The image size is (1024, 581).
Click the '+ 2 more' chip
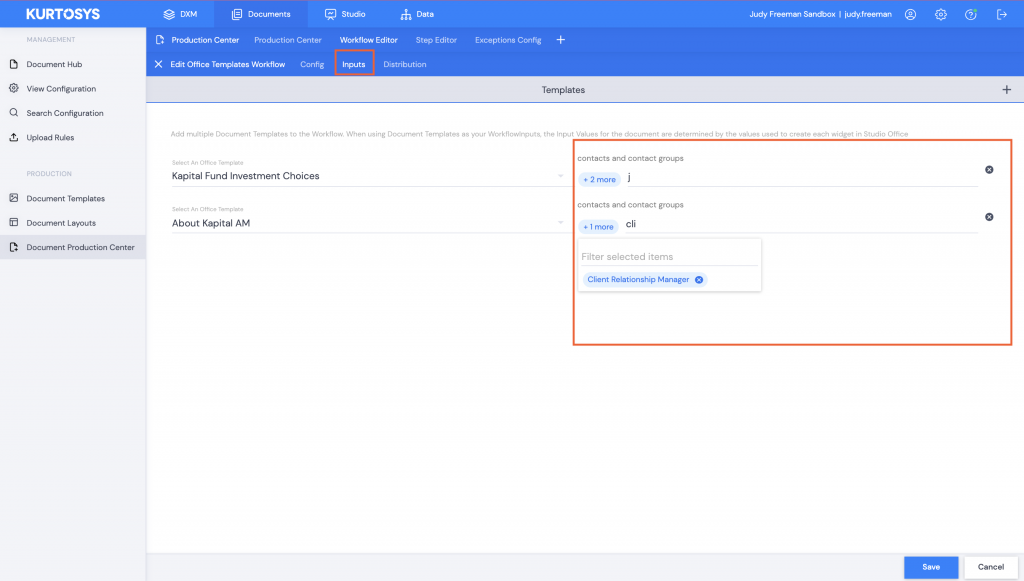[x=600, y=180]
